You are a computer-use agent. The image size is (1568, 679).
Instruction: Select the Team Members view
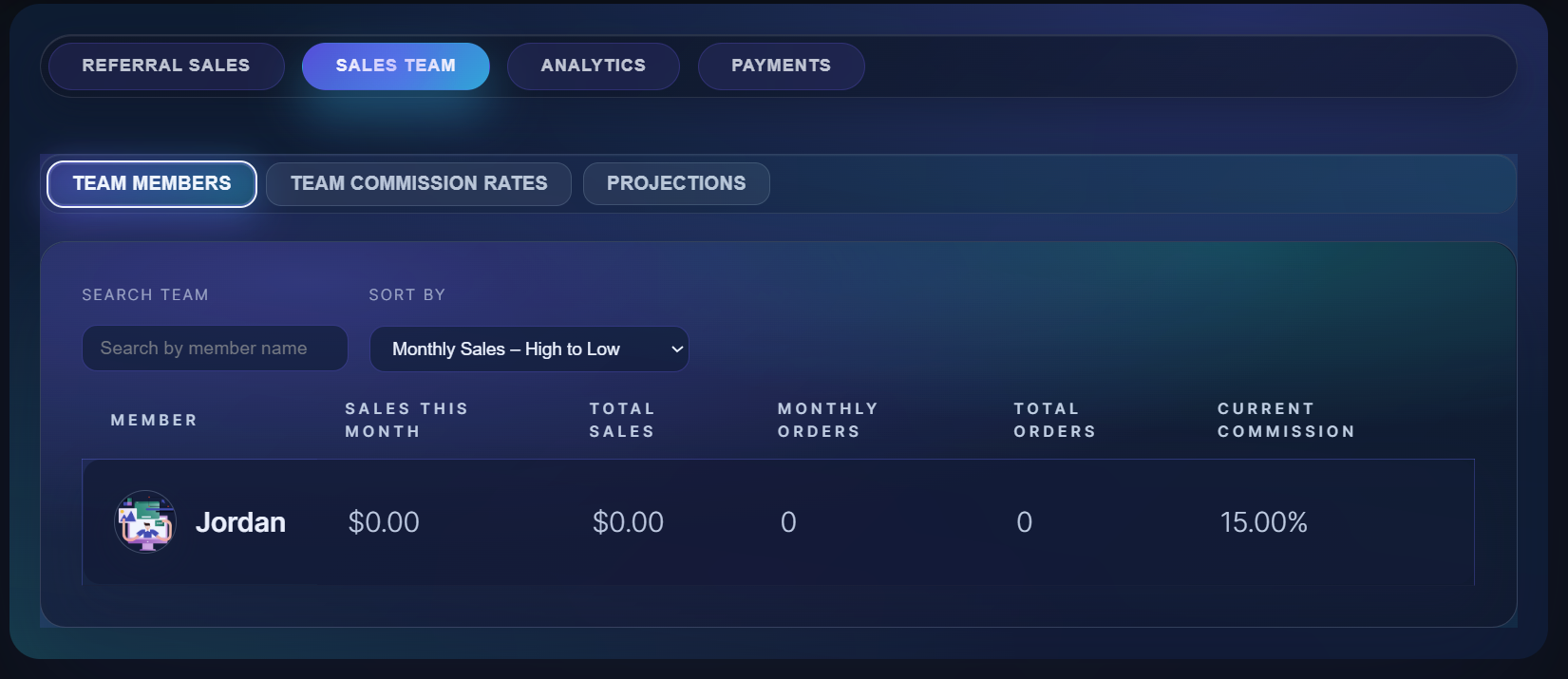pyautogui.click(x=151, y=183)
